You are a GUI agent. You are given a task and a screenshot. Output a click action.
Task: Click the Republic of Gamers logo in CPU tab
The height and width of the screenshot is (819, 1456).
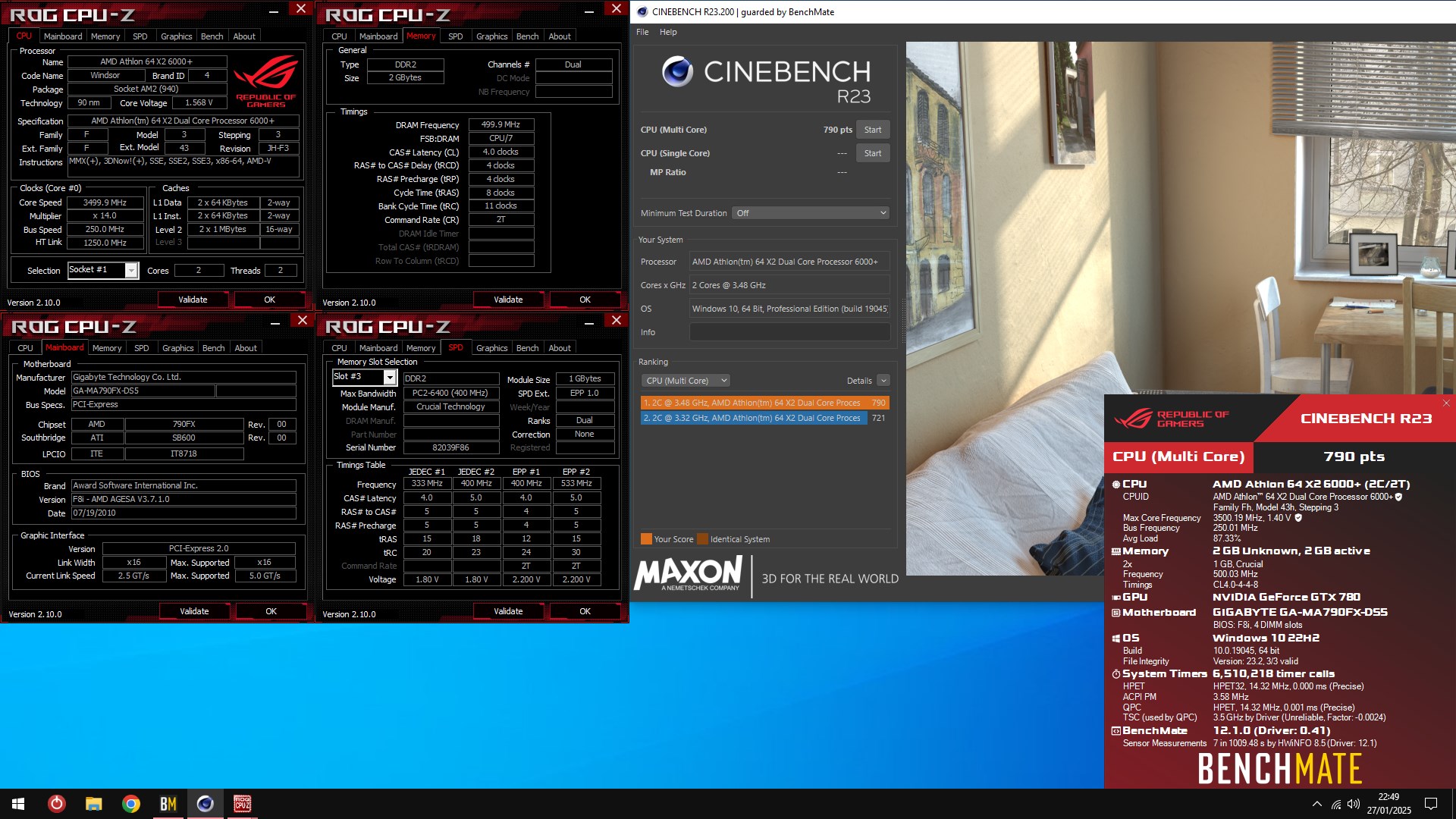click(266, 81)
